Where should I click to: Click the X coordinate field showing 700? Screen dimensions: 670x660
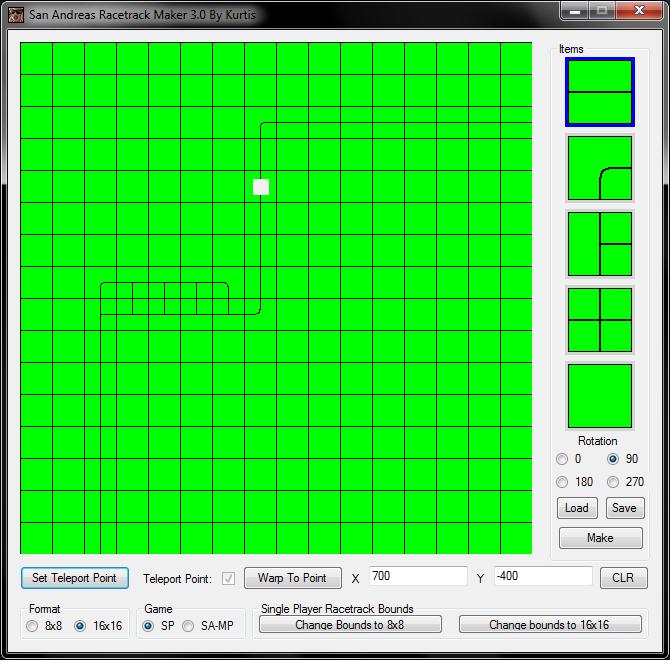[418, 576]
